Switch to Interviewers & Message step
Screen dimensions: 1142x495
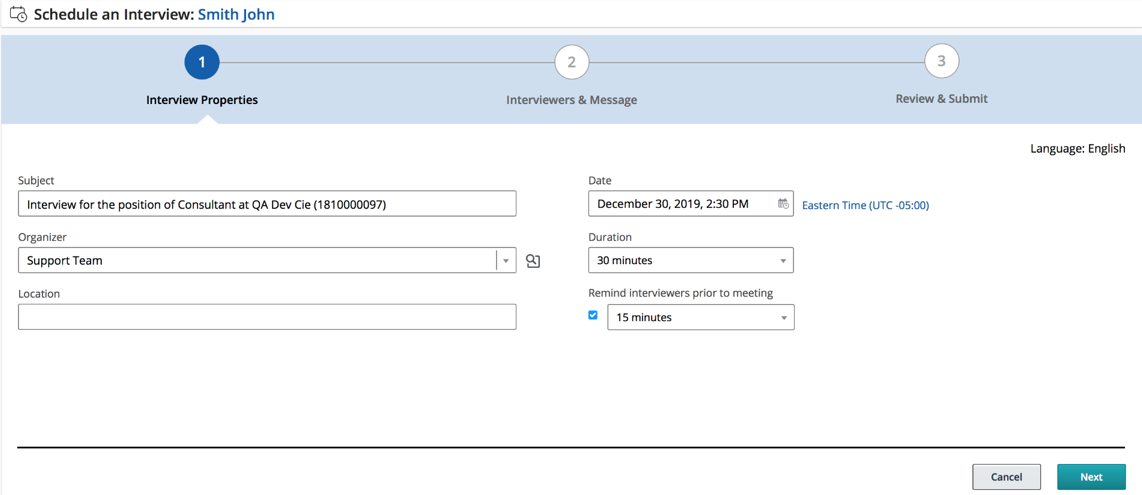point(571,100)
